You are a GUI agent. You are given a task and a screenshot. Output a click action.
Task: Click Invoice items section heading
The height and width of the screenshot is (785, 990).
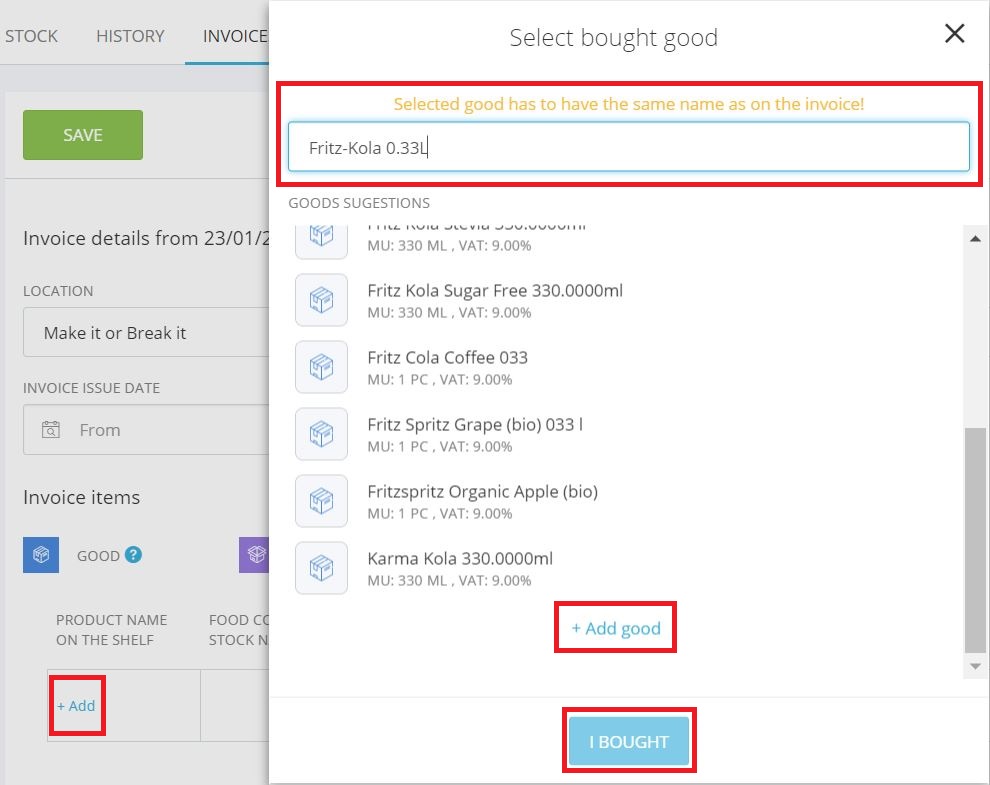[x=81, y=497]
